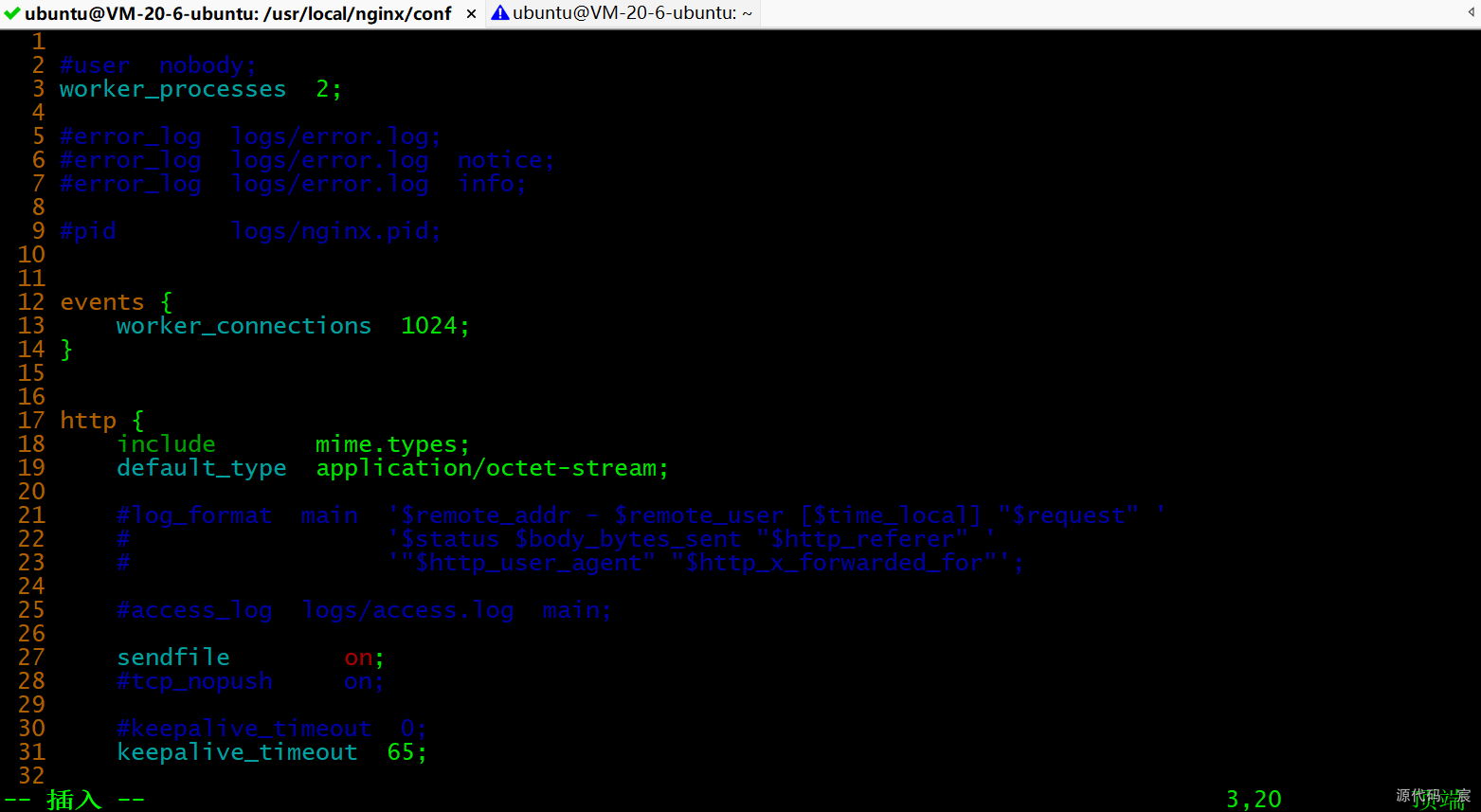The height and width of the screenshot is (812, 1481).
Task: Click the red on value after sendfile
Action: [x=358, y=658]
